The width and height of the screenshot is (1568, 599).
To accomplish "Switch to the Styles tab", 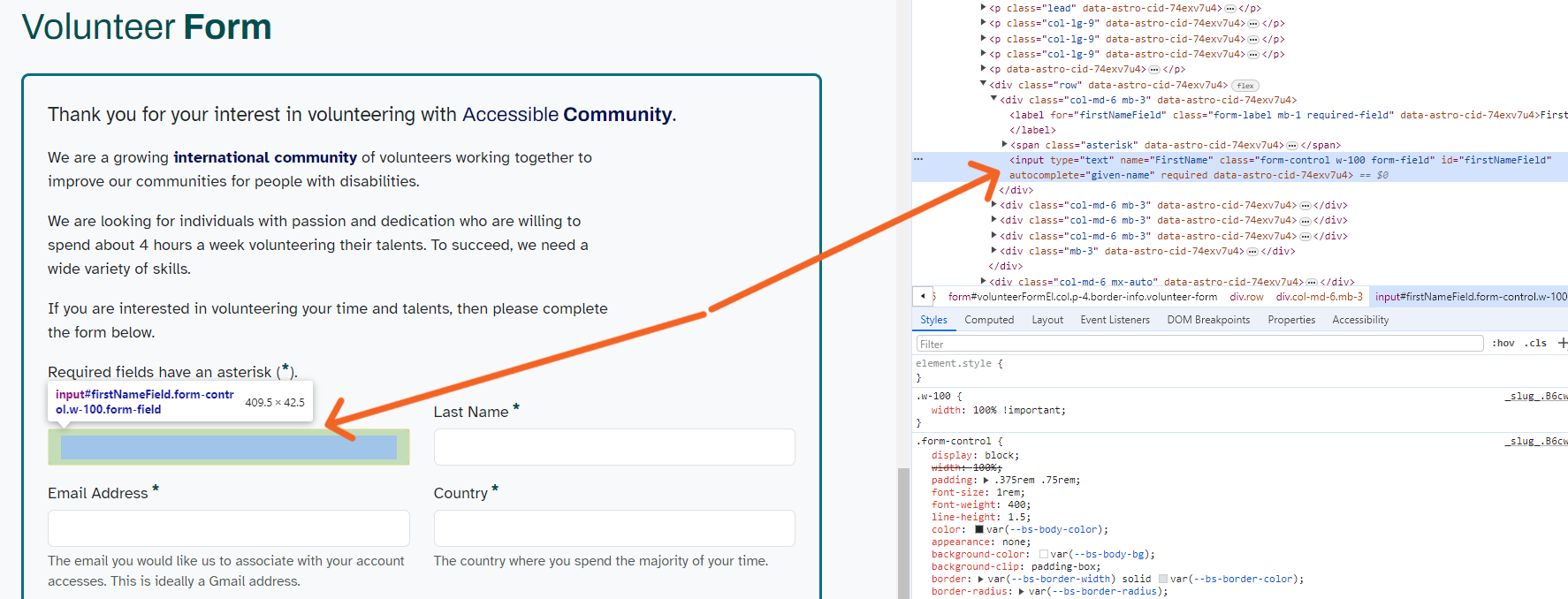I will click(x=933, y=320).
